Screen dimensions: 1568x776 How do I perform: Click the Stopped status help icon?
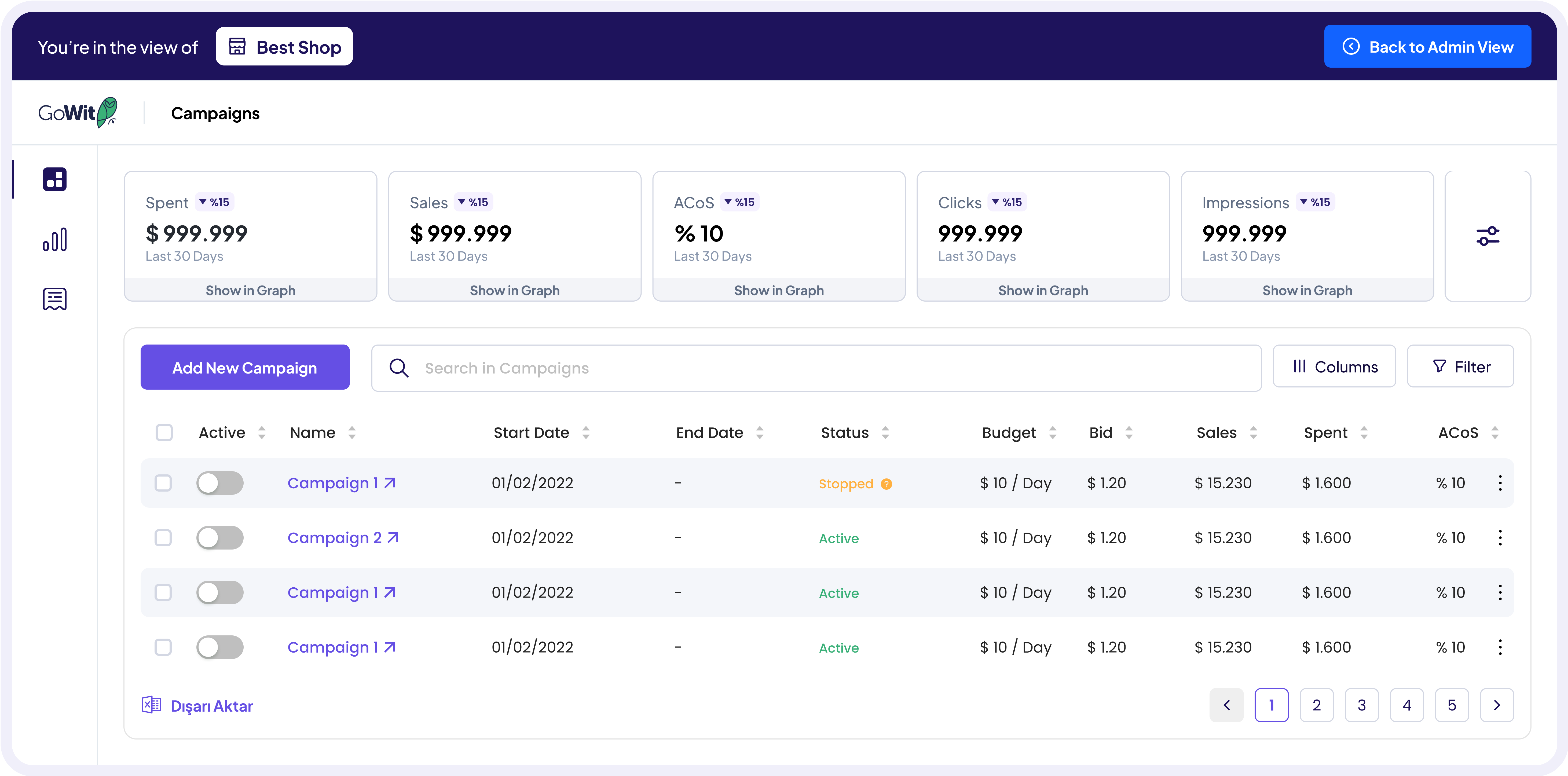[x=886, y=484]
